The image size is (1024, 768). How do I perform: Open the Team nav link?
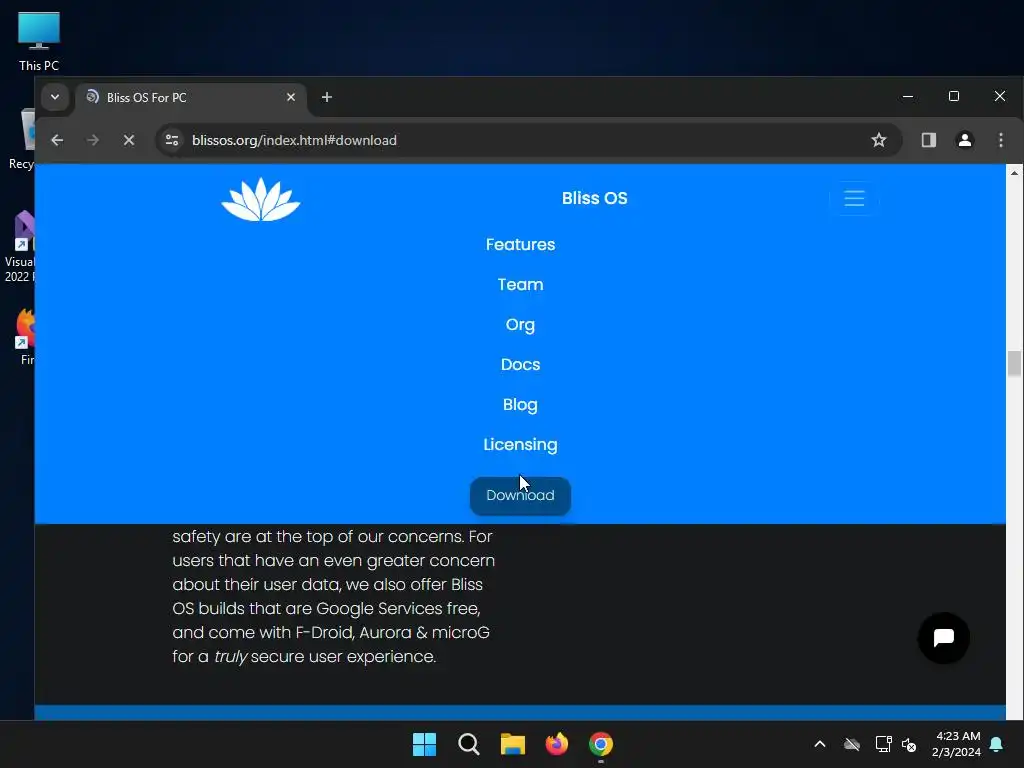[520, 285]
